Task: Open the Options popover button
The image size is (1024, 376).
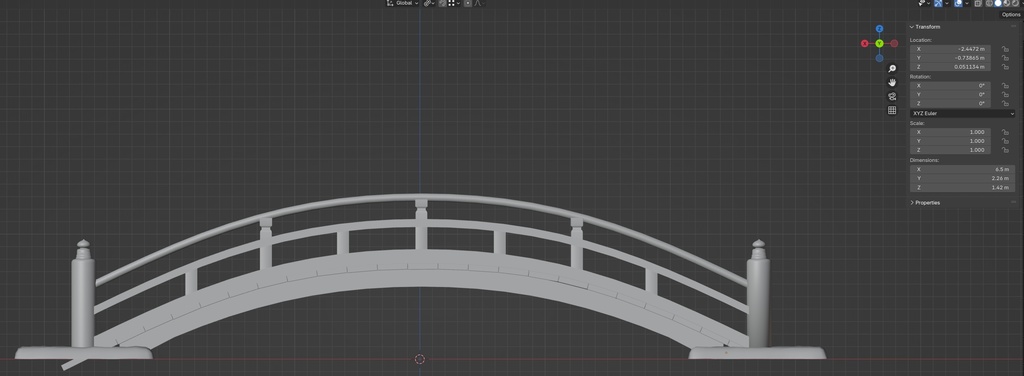Action: (1010, 14)
